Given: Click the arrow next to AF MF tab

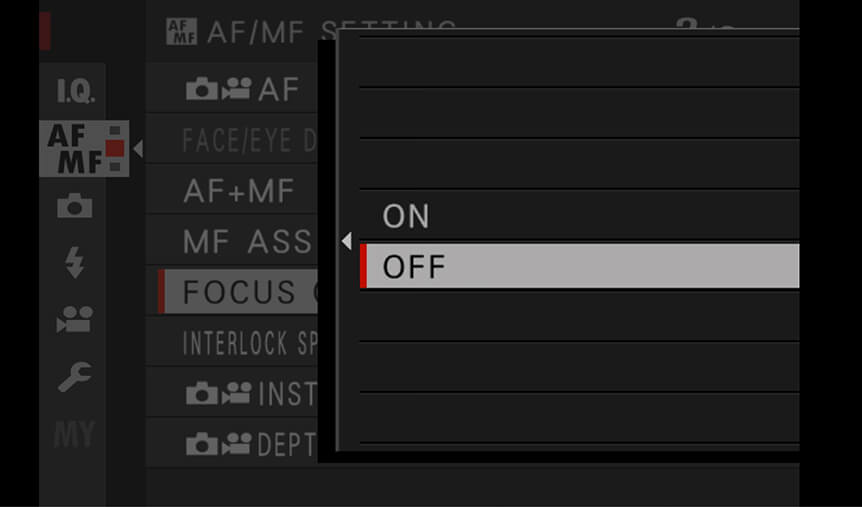Looking at the screenshot, I should [x=138, y=148].
